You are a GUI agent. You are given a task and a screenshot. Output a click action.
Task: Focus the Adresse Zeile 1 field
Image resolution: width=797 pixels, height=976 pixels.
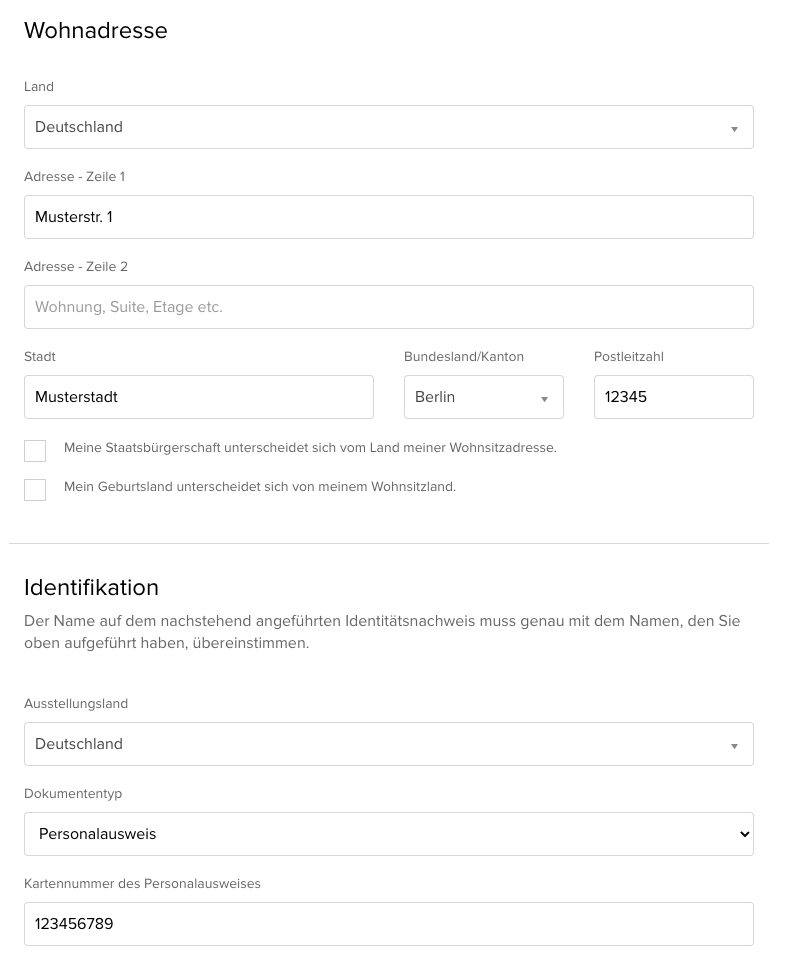click(x=388, y=217)
